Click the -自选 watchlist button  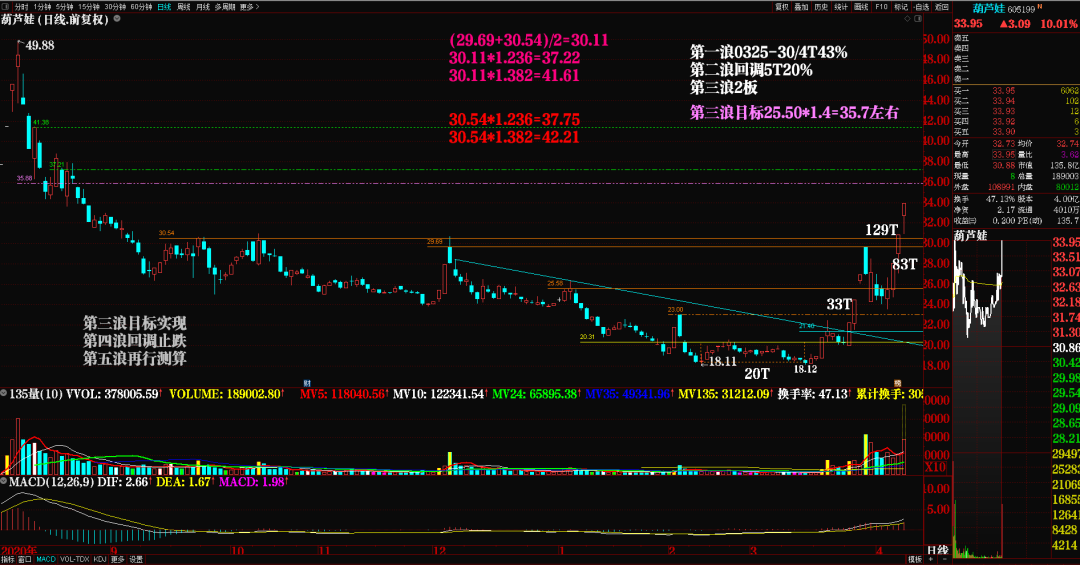click(921, 7)
